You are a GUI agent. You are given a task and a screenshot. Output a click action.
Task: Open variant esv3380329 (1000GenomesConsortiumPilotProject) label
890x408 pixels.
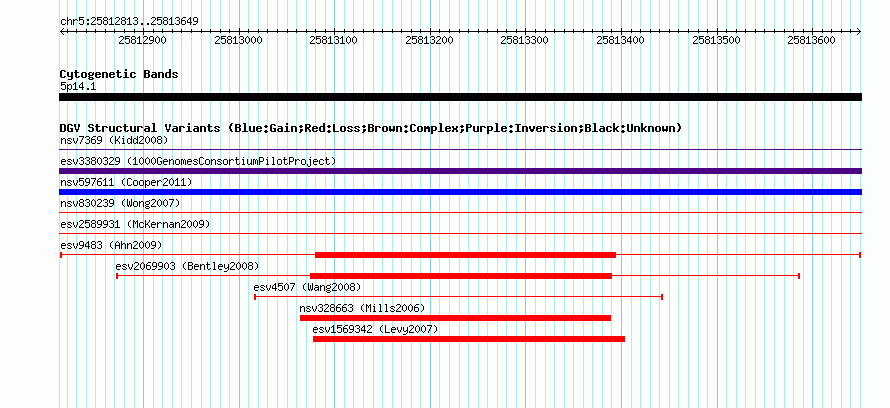tap(198, 161)
